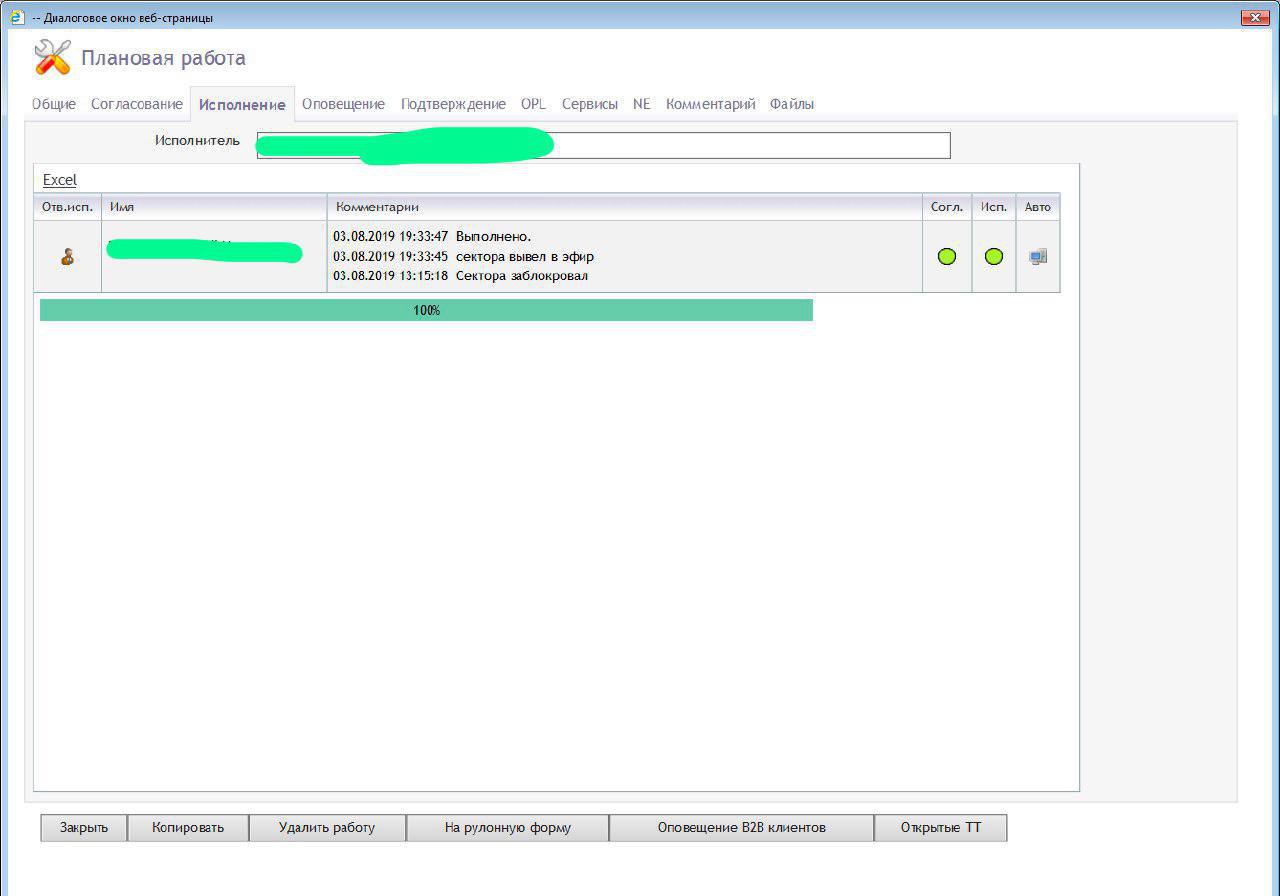Open the Сервисы tab
The width and height of the screenshot is (1280, 896).
(x=589, y=104)
